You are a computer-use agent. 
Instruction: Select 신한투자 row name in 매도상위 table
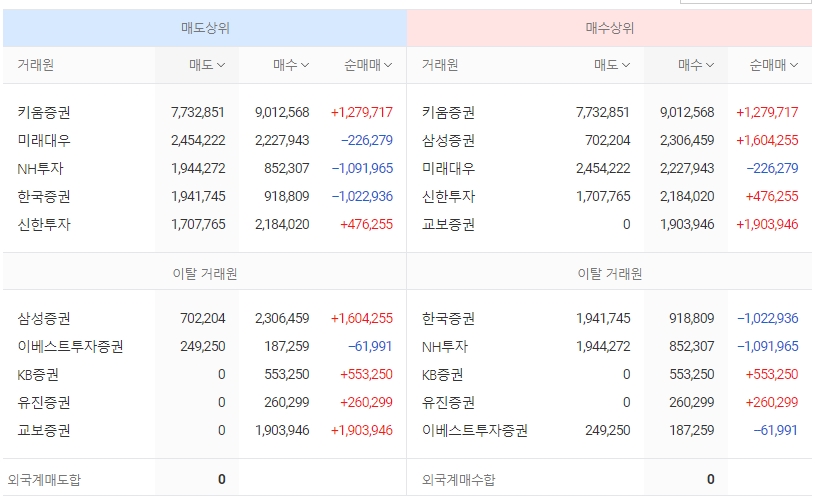coord(44,225)
